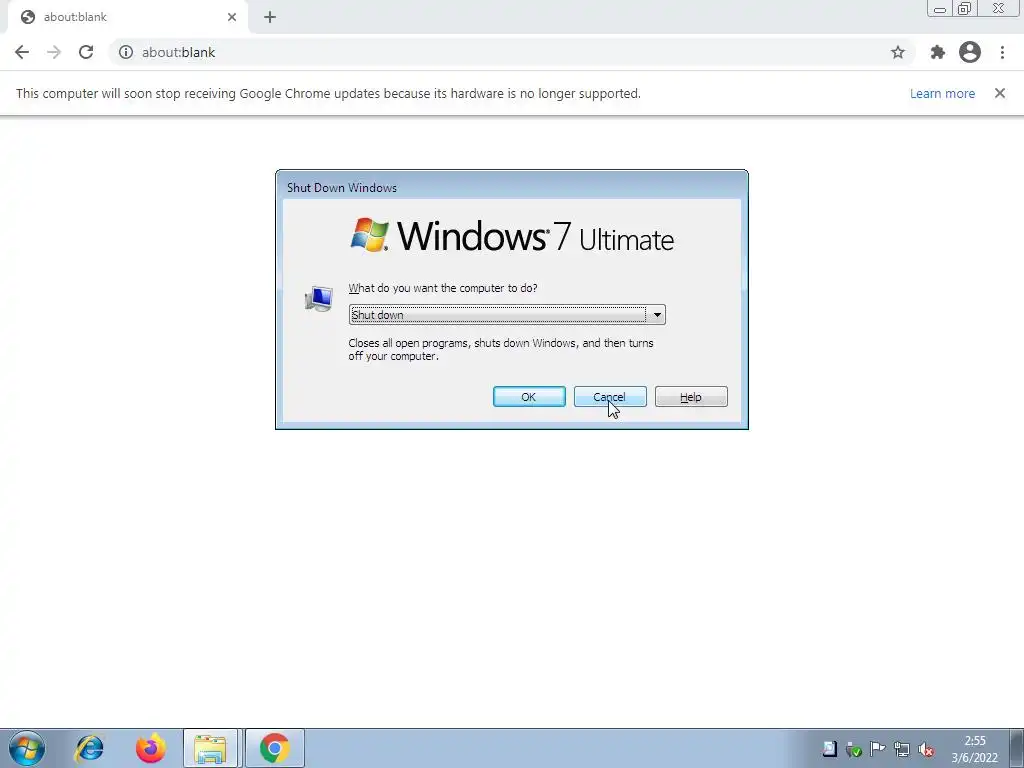Click the security shield tray icon

[854, 749]
